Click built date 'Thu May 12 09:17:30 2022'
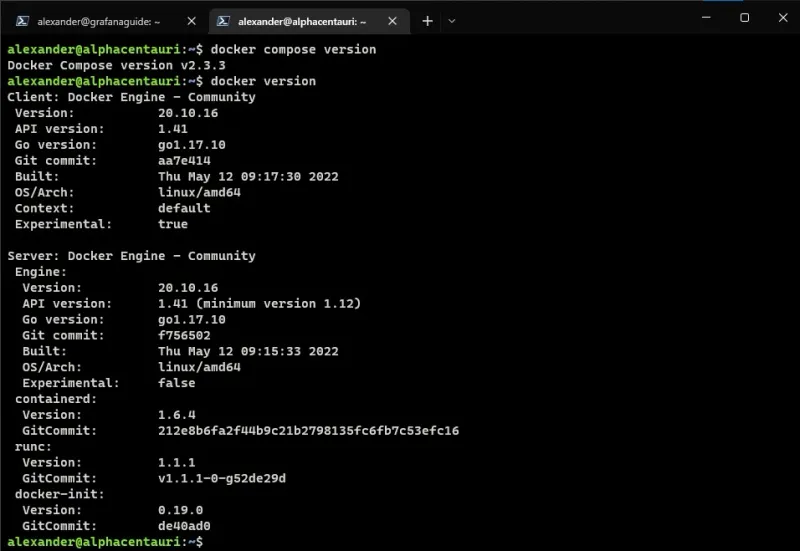 [248, 177]
